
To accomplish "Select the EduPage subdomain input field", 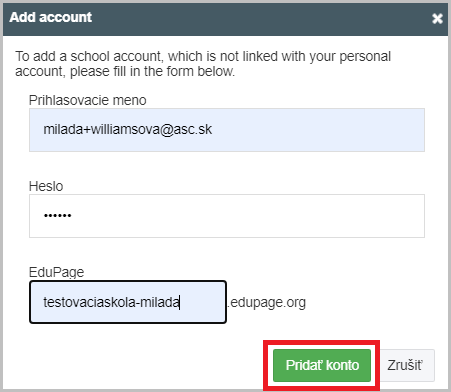I will (128, 302).
